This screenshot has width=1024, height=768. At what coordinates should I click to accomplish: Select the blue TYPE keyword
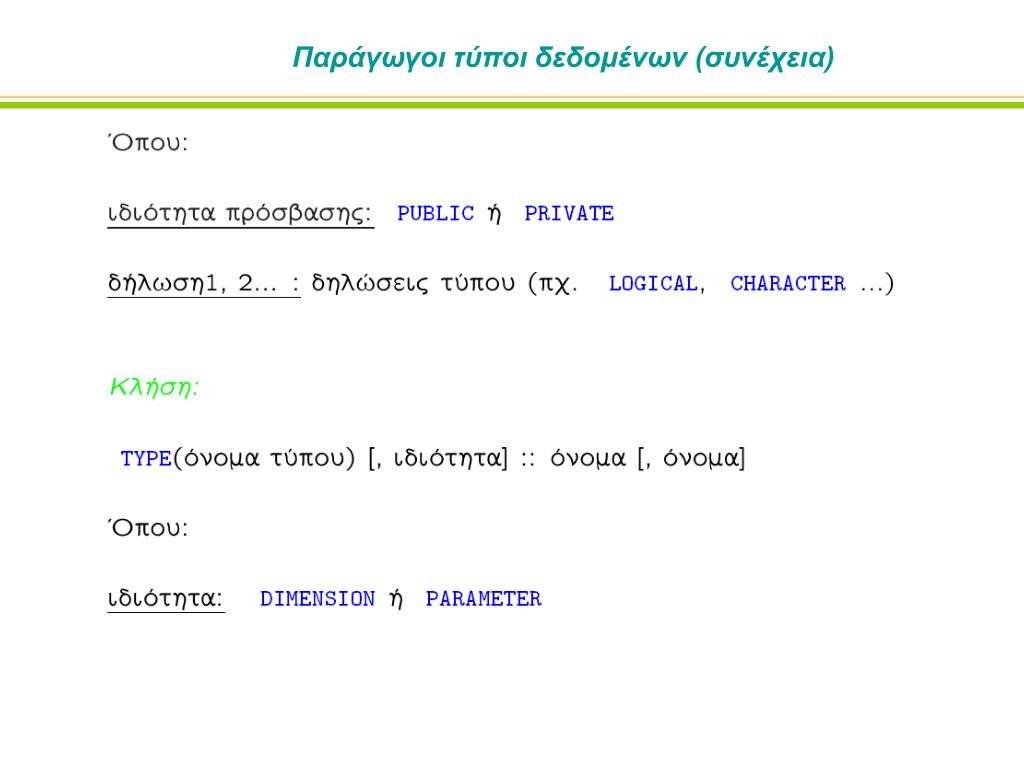pyautogui.click(x=146, y=458)
